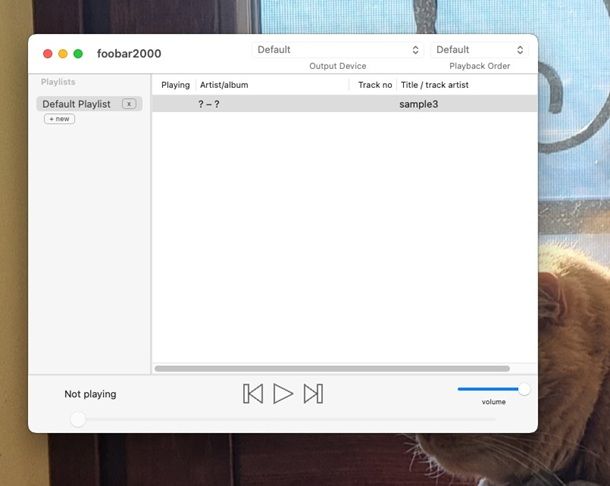Click the Play button
The height and width of the screenshot is (486, 610).
283,394
